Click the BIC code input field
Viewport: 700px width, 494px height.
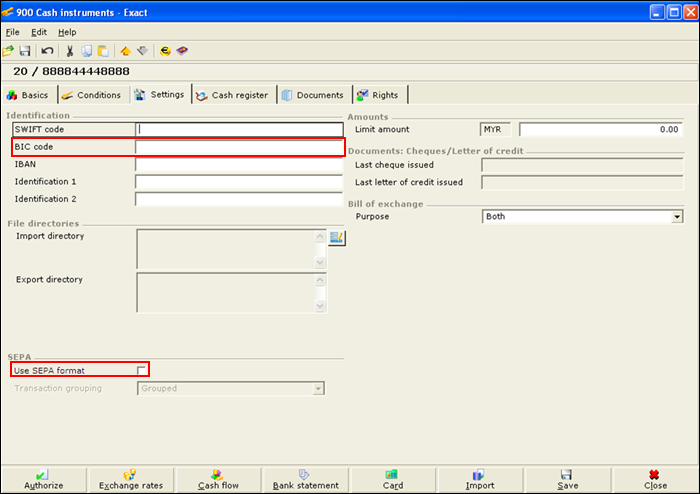click(239, 147)
